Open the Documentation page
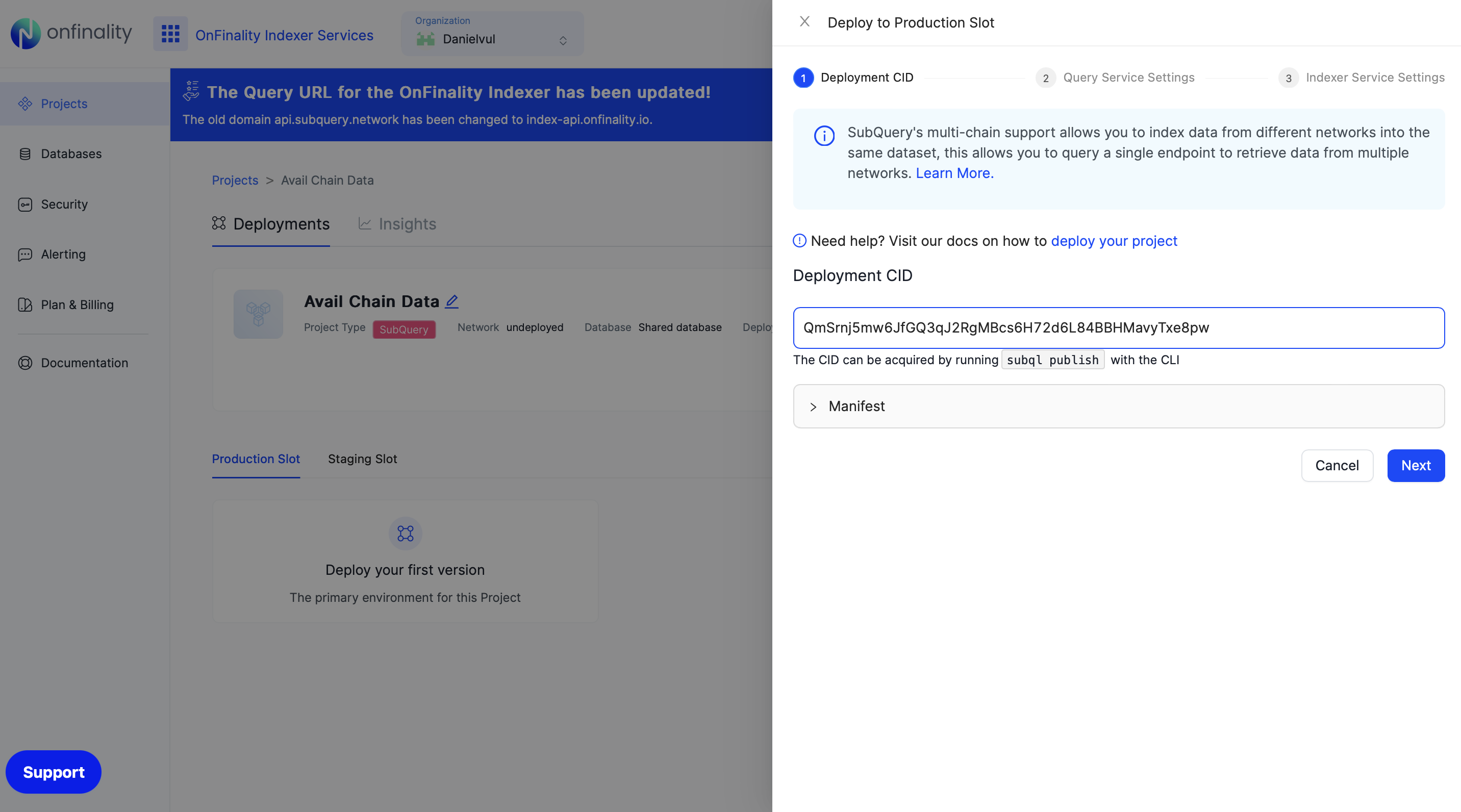The image size is (1461, 812). 84,363
